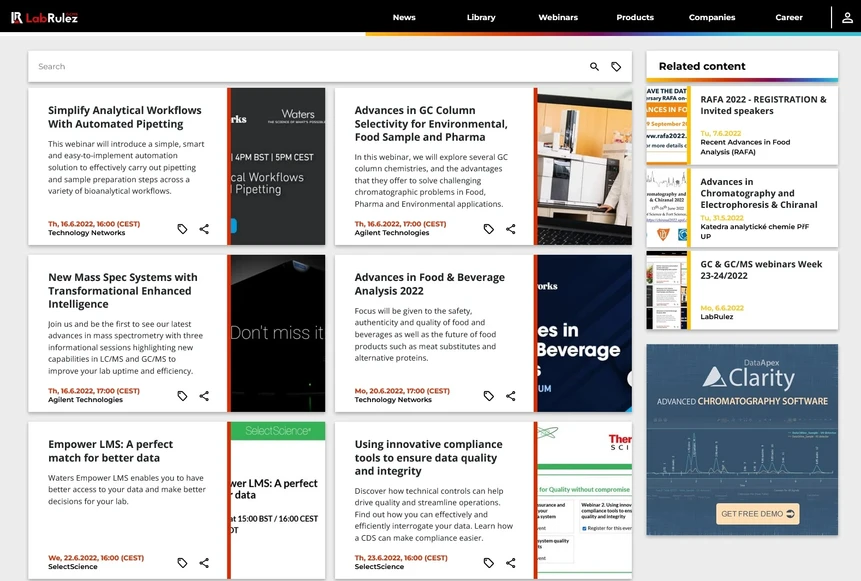Open the Career page
The image size is (861, 581).
789,18
